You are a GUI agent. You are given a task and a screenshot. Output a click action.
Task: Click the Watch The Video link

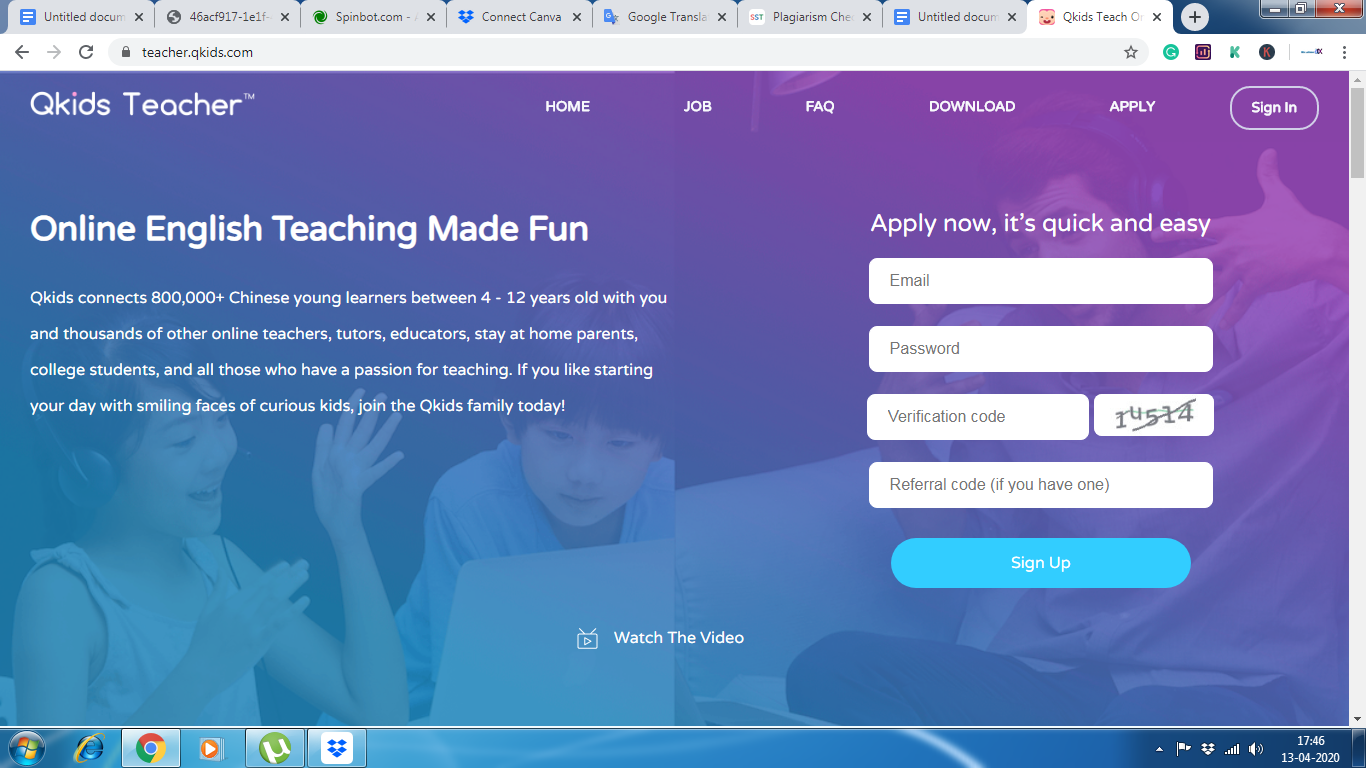[679, 638]
